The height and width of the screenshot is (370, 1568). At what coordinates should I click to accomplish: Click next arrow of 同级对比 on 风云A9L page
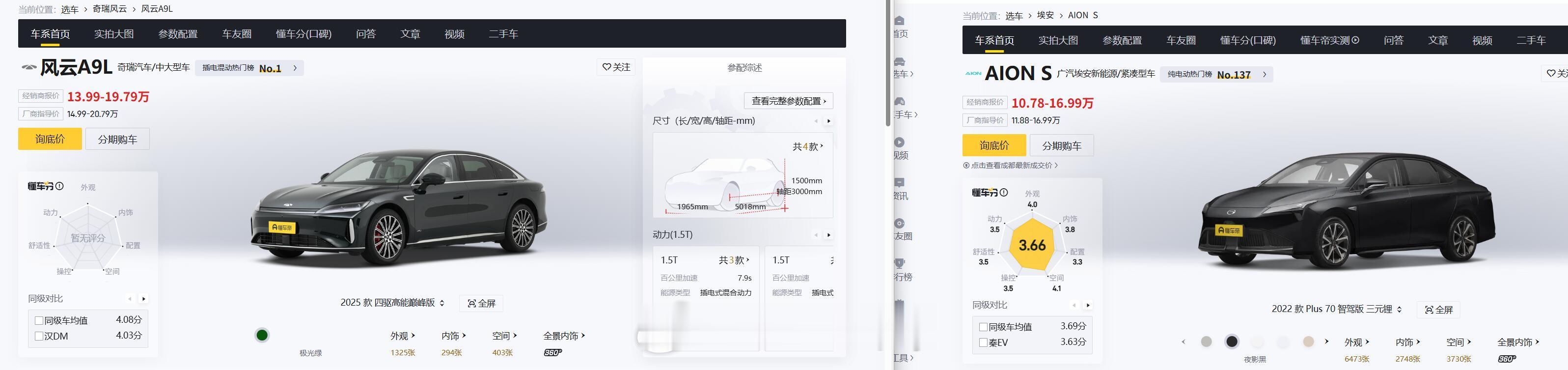point(144,299)
